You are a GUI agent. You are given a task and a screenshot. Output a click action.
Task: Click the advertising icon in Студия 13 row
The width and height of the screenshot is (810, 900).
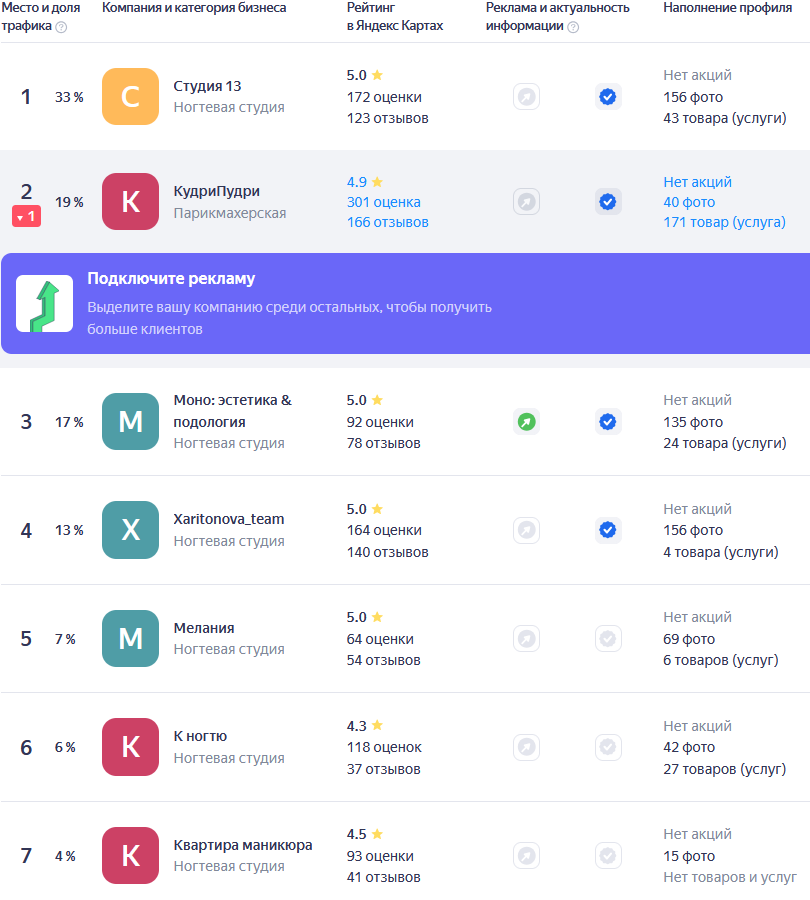click(527, 97)
